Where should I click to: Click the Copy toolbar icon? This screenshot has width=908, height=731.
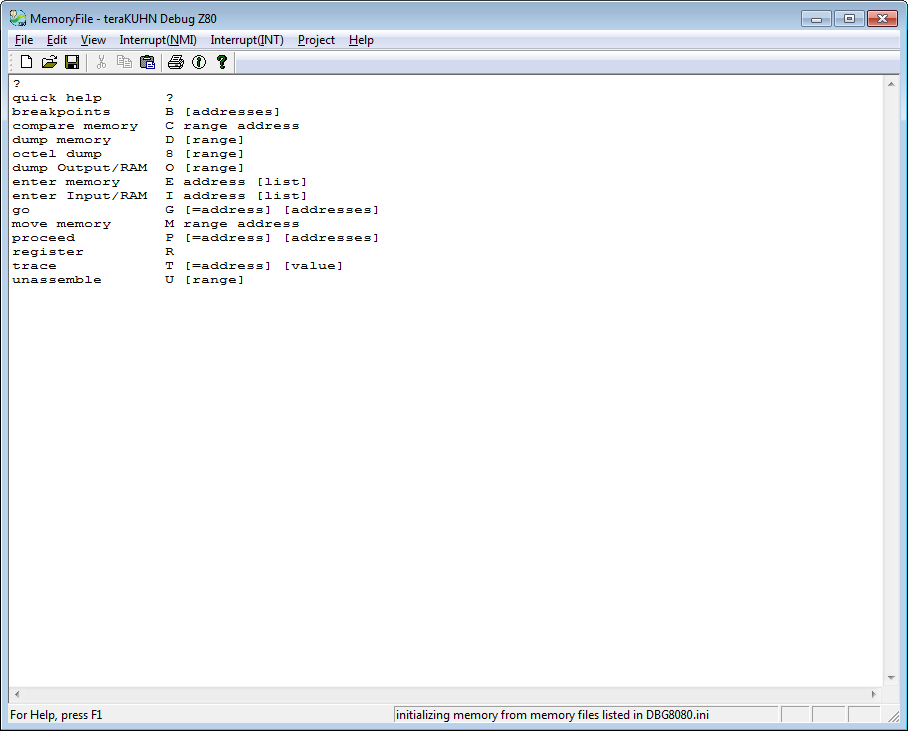click(124, 63)
